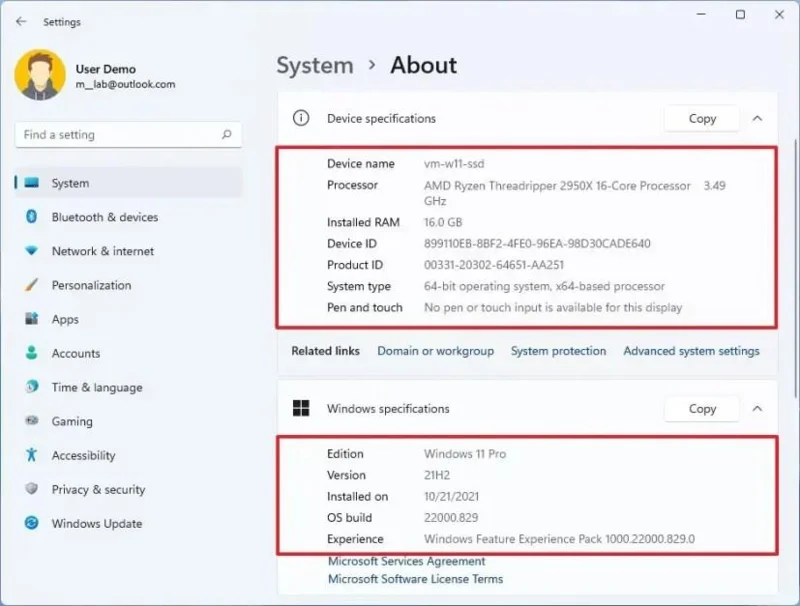Open Microsoft Software License Terms link
Viewport: 800px width, 606px height.
coord(415,579)
